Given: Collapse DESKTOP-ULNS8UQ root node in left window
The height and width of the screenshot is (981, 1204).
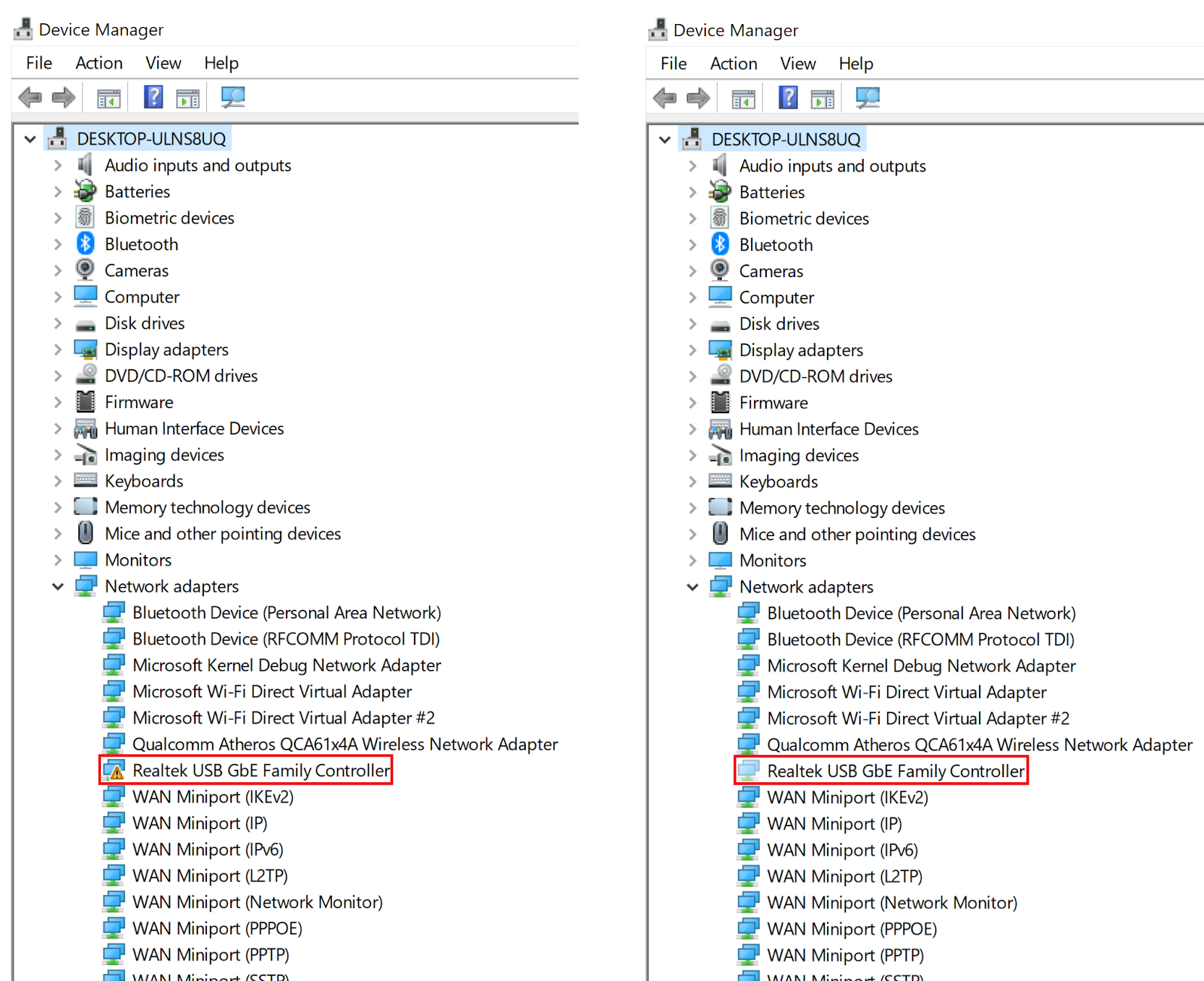Looking at the screenshot, I should tap(30, 139).
